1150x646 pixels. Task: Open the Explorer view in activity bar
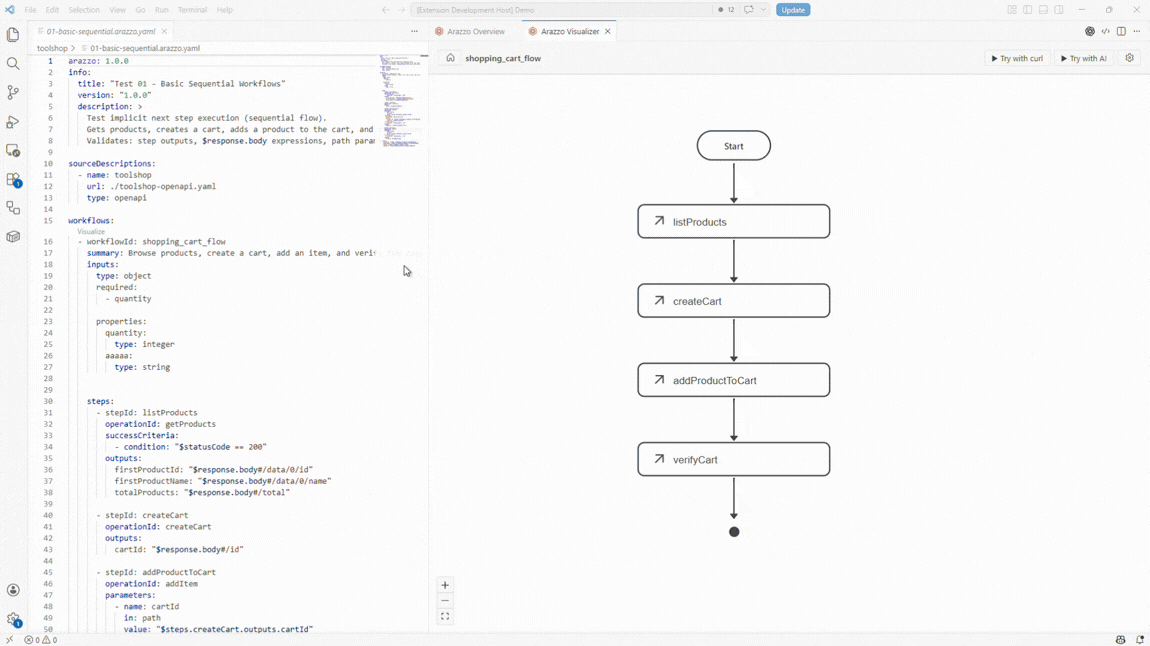pos(13,34)
